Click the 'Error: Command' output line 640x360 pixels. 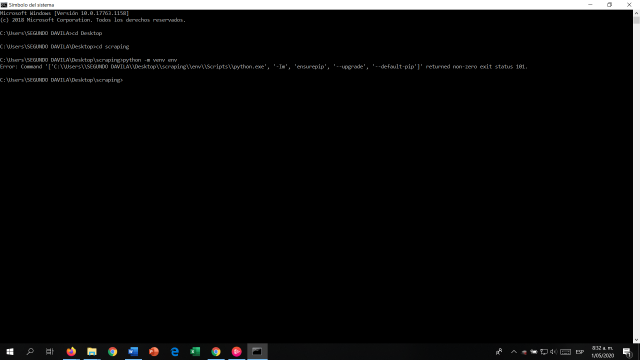[264, 67]
